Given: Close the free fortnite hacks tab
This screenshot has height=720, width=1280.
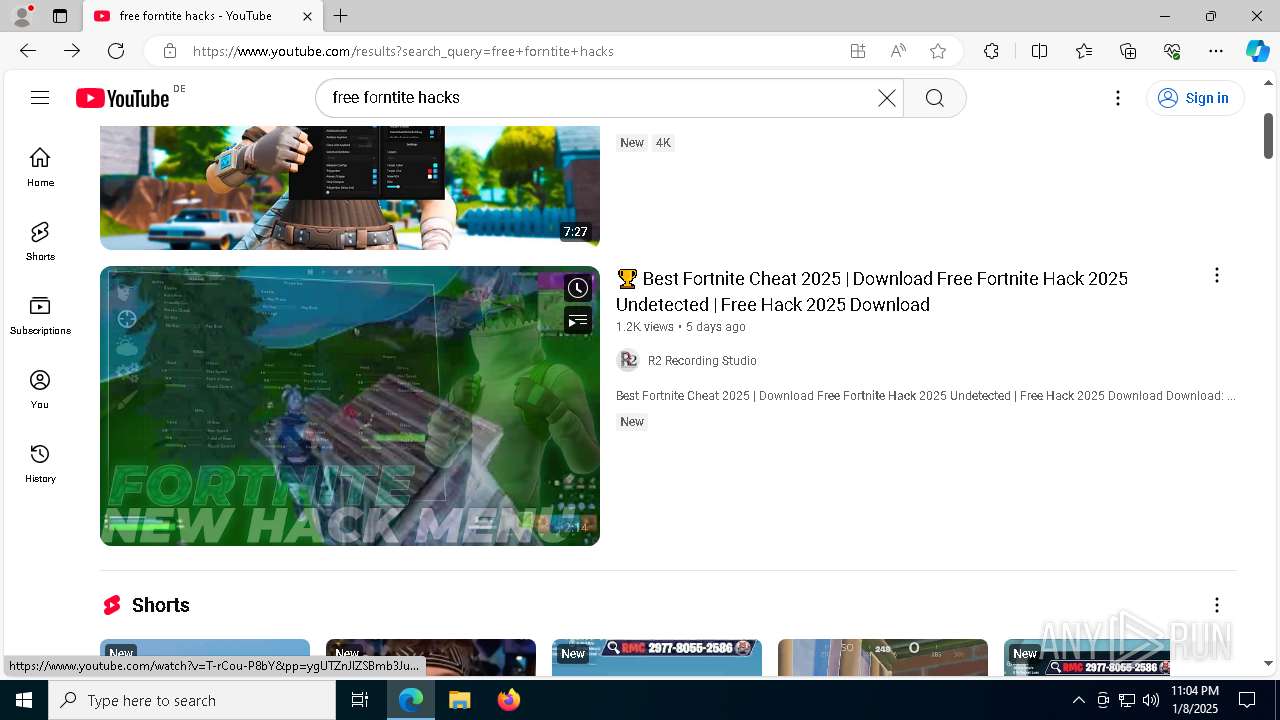Looking at the screenshot, I should point(307,16).
